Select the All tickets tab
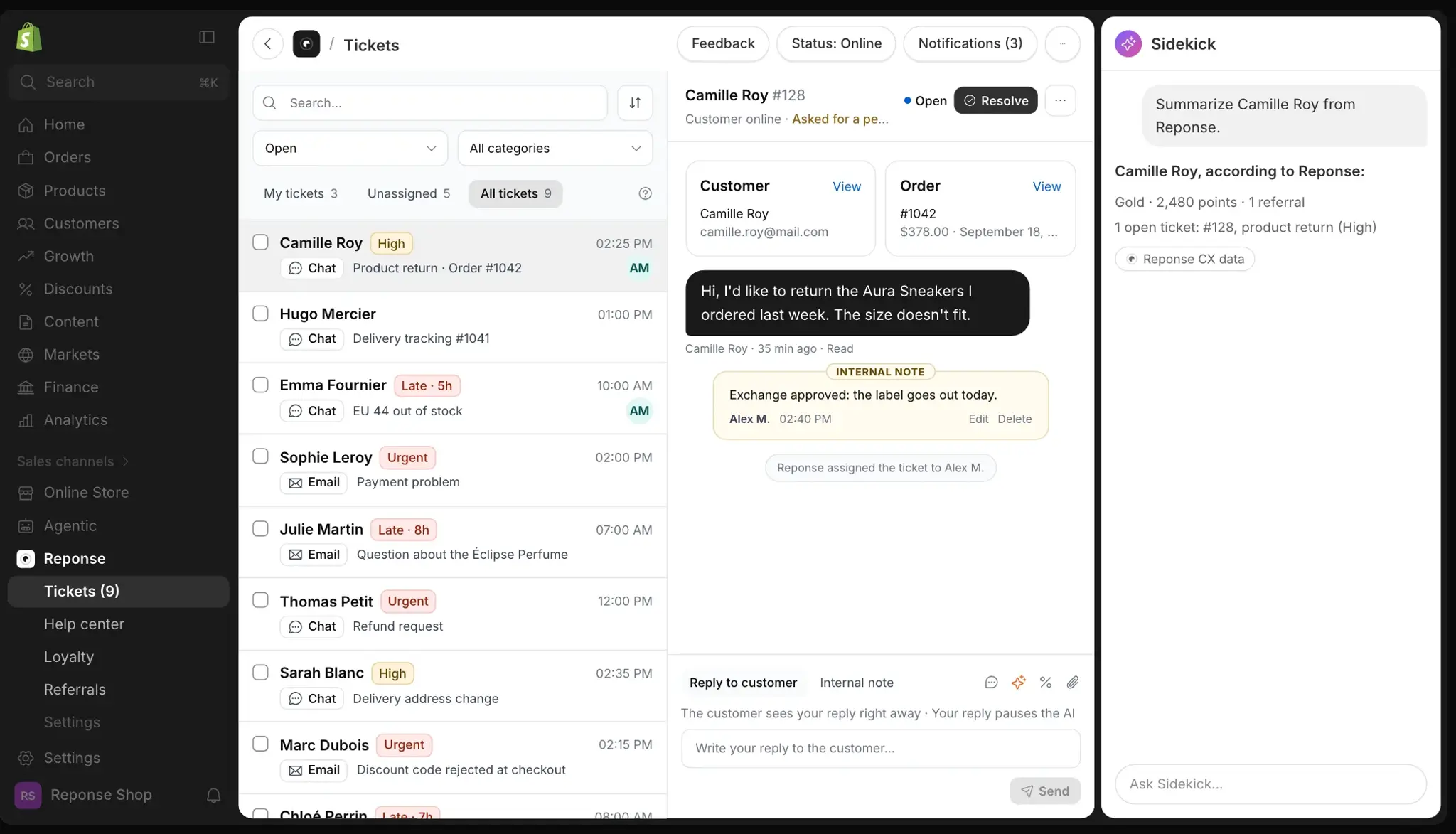Viewport: 1456px width, 834px height. (x=515, y=193)
